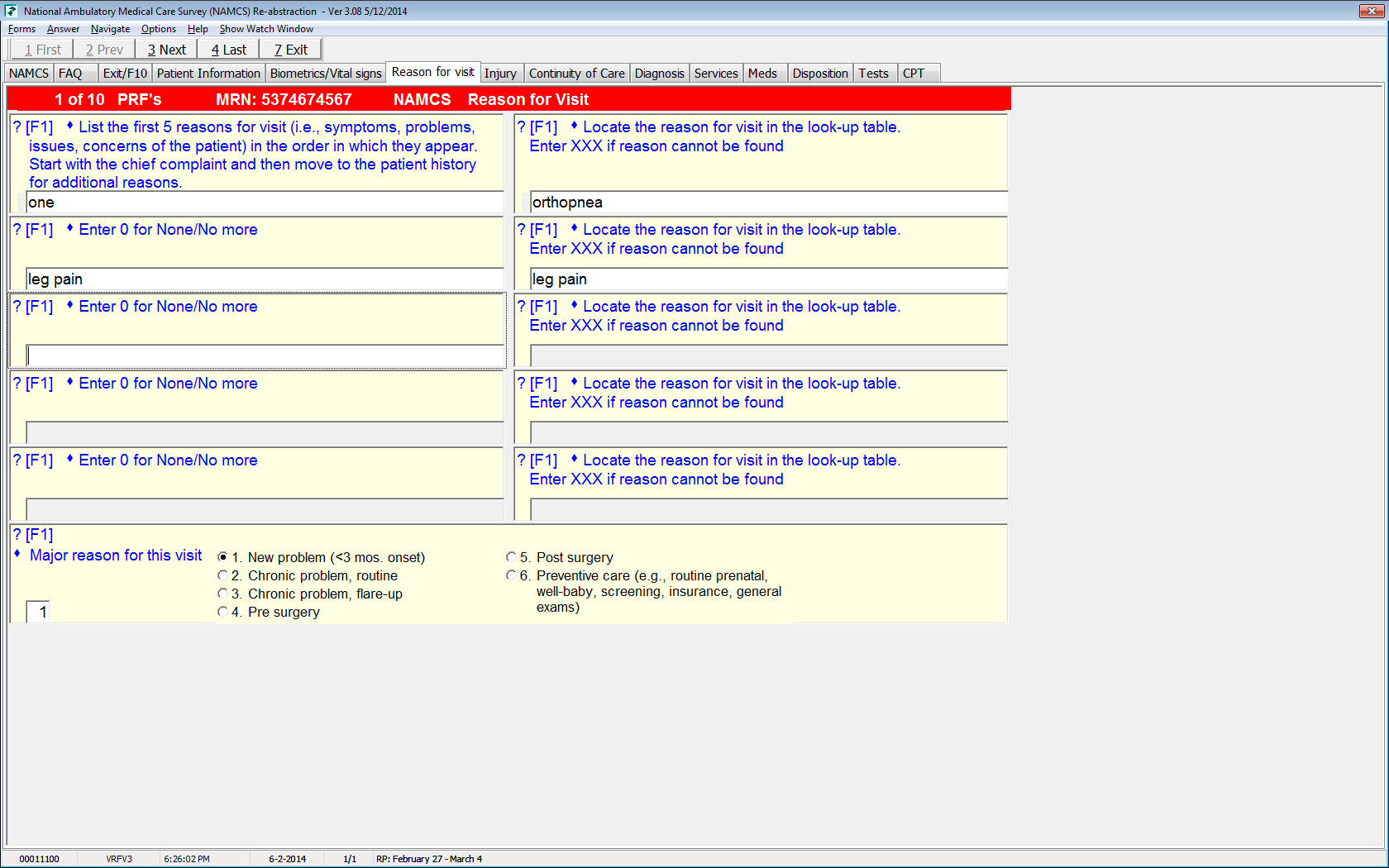Jump to the Last record
This screenshot has width=1389, height=868.
tap(228, 50)
